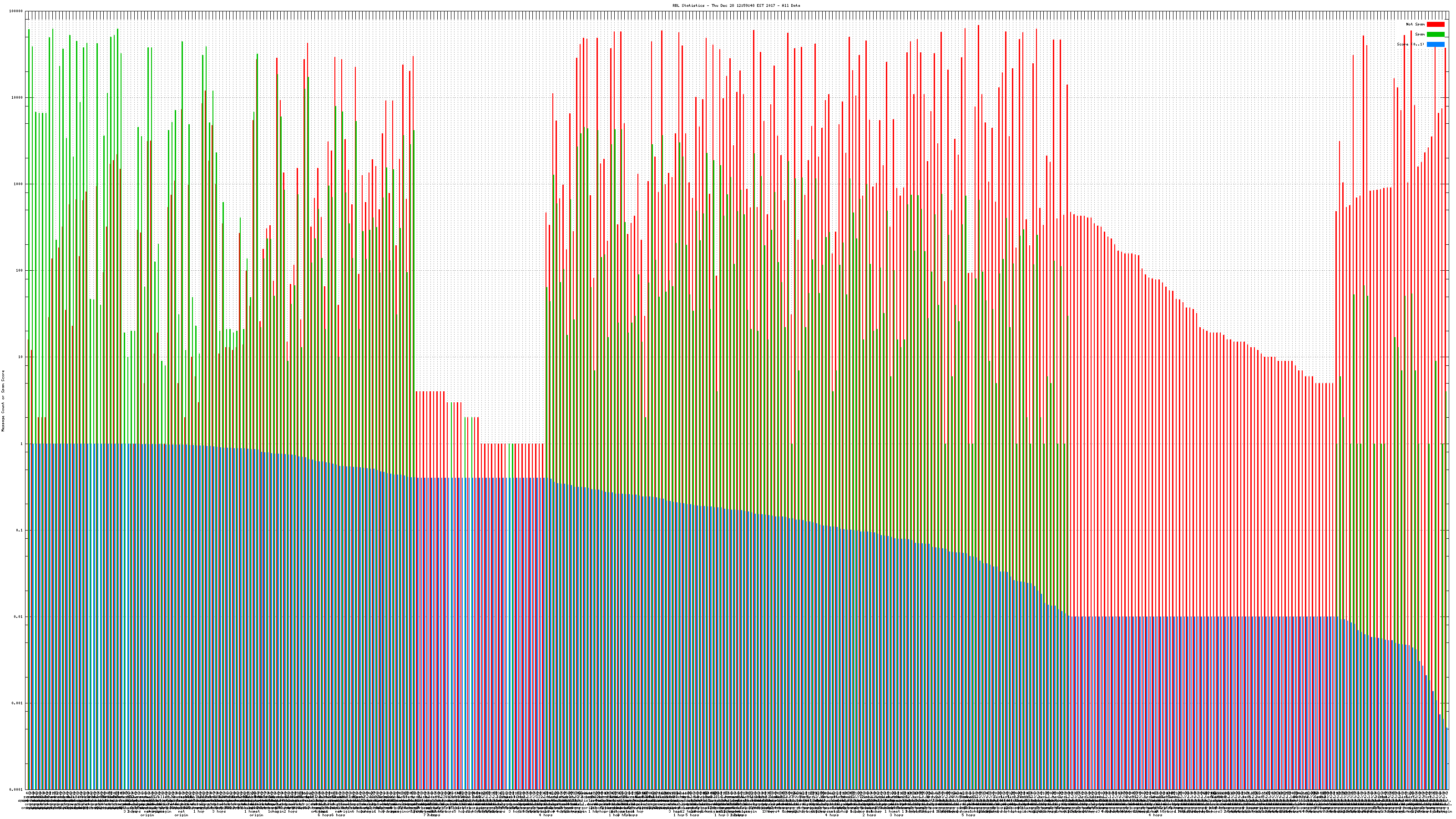Click the green Spam legend swatch
Viewport: 1456px width, 819px height.
pos(1435,35)
